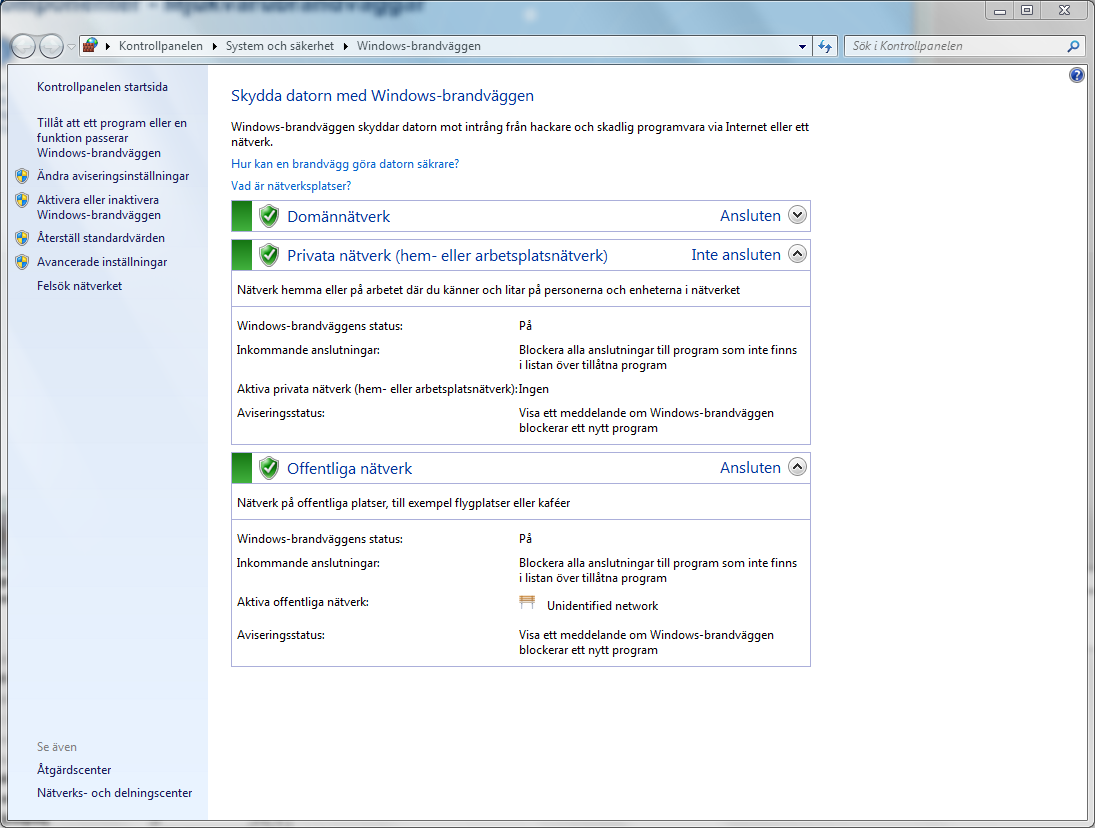Image resolution: width=1095 pixels, height=828 pixels.
Task: Click the refresh button beside address bar
Action: coord(825,46)
